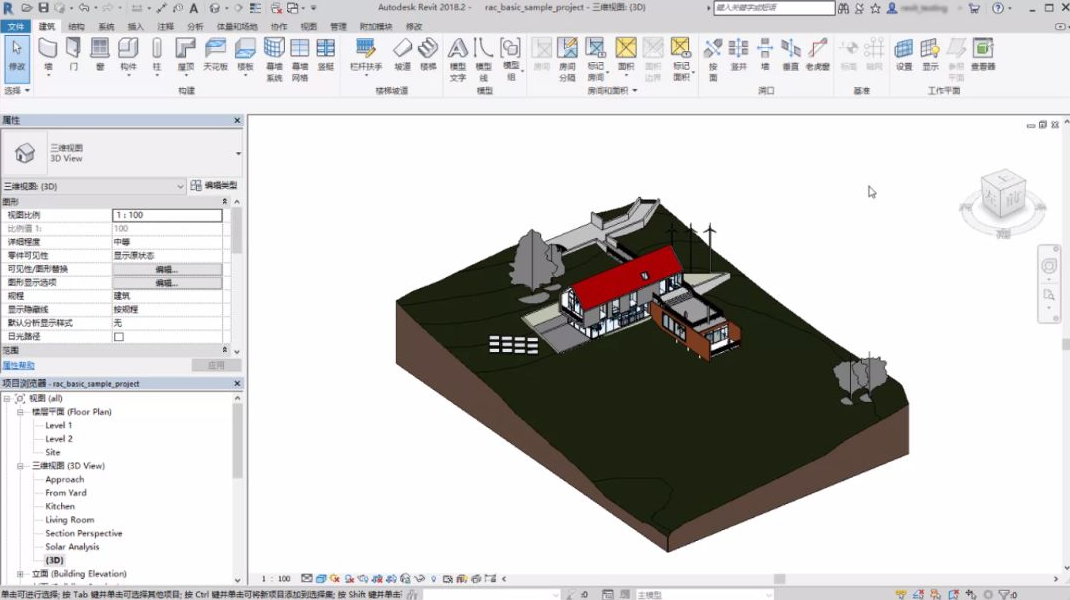Image resolution: width=1070 pixels, height=600 pixels.
Task: Expand the Building Elevation (立面) node
Action: coord(21,574)
